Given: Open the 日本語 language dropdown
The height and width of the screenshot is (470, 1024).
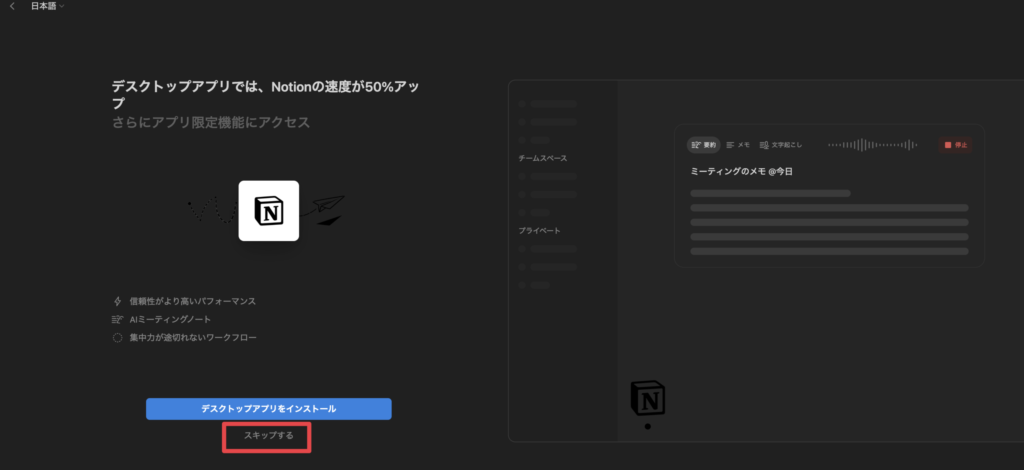Looking at the screenshot, I should (48, 7).
